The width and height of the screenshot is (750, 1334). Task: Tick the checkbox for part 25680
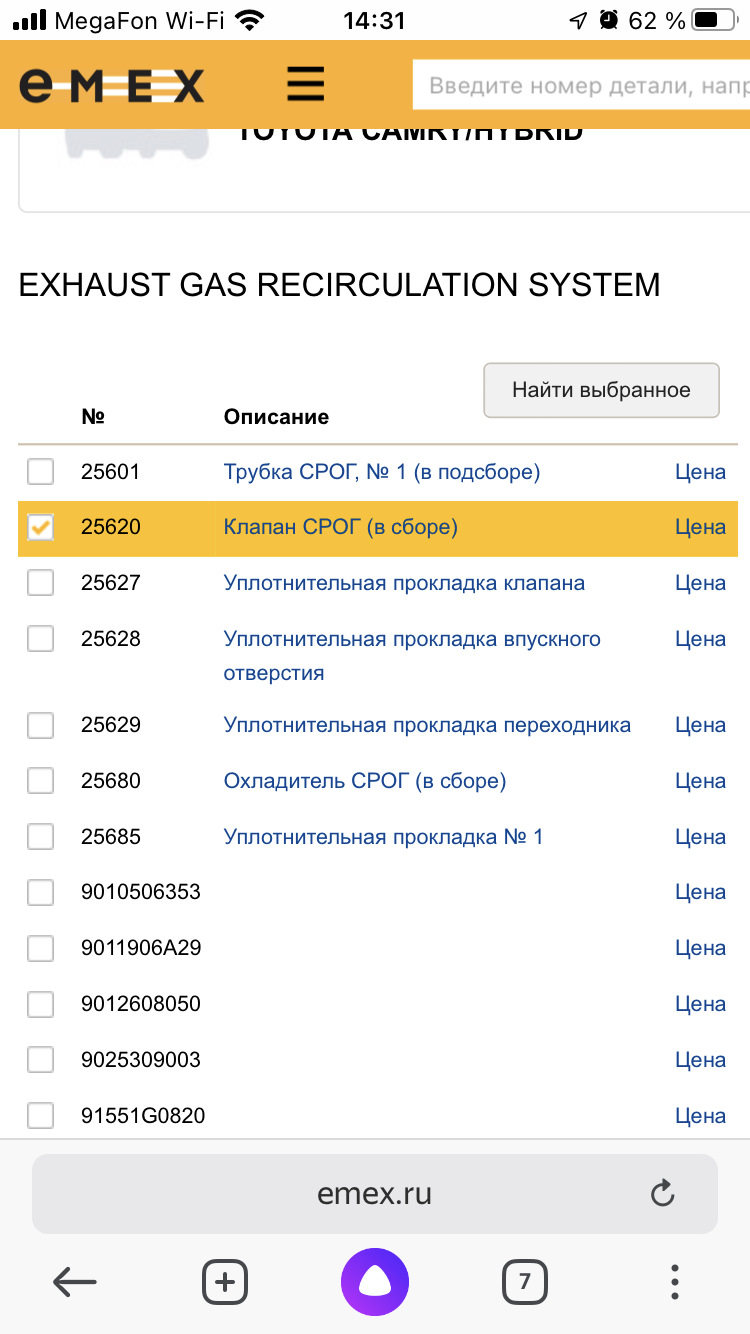(x=40, y=781)
